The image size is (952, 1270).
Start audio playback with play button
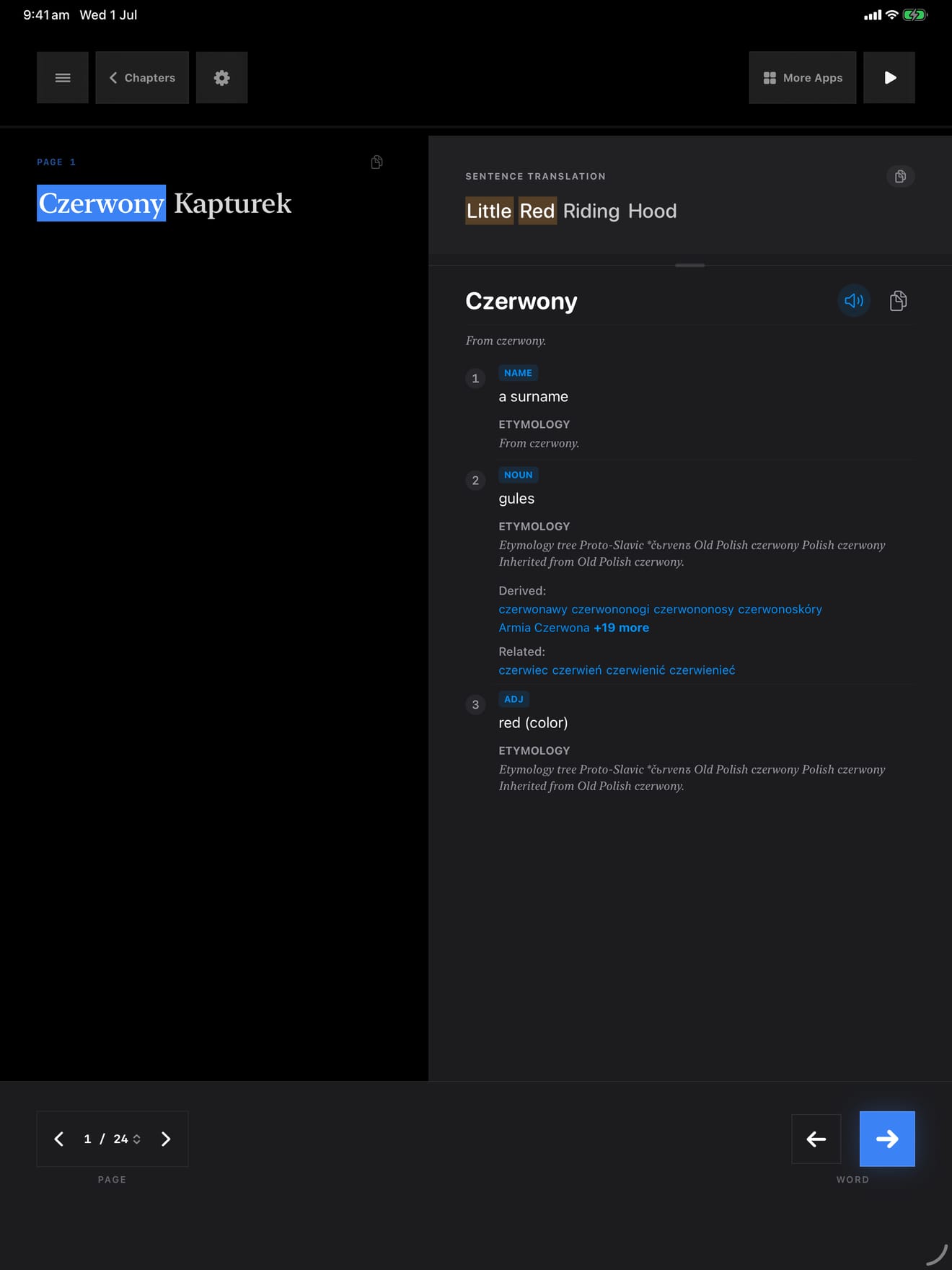pos(889,77)
